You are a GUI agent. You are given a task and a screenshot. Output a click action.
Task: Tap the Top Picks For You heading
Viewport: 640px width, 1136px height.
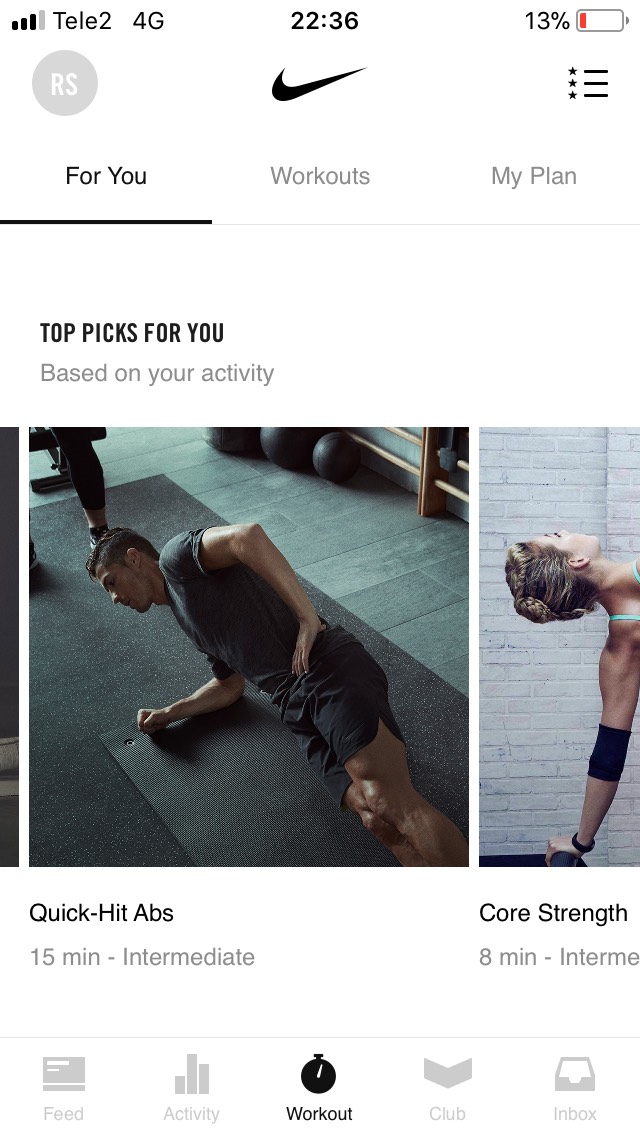pyautogui.click(x=132, y=333)
